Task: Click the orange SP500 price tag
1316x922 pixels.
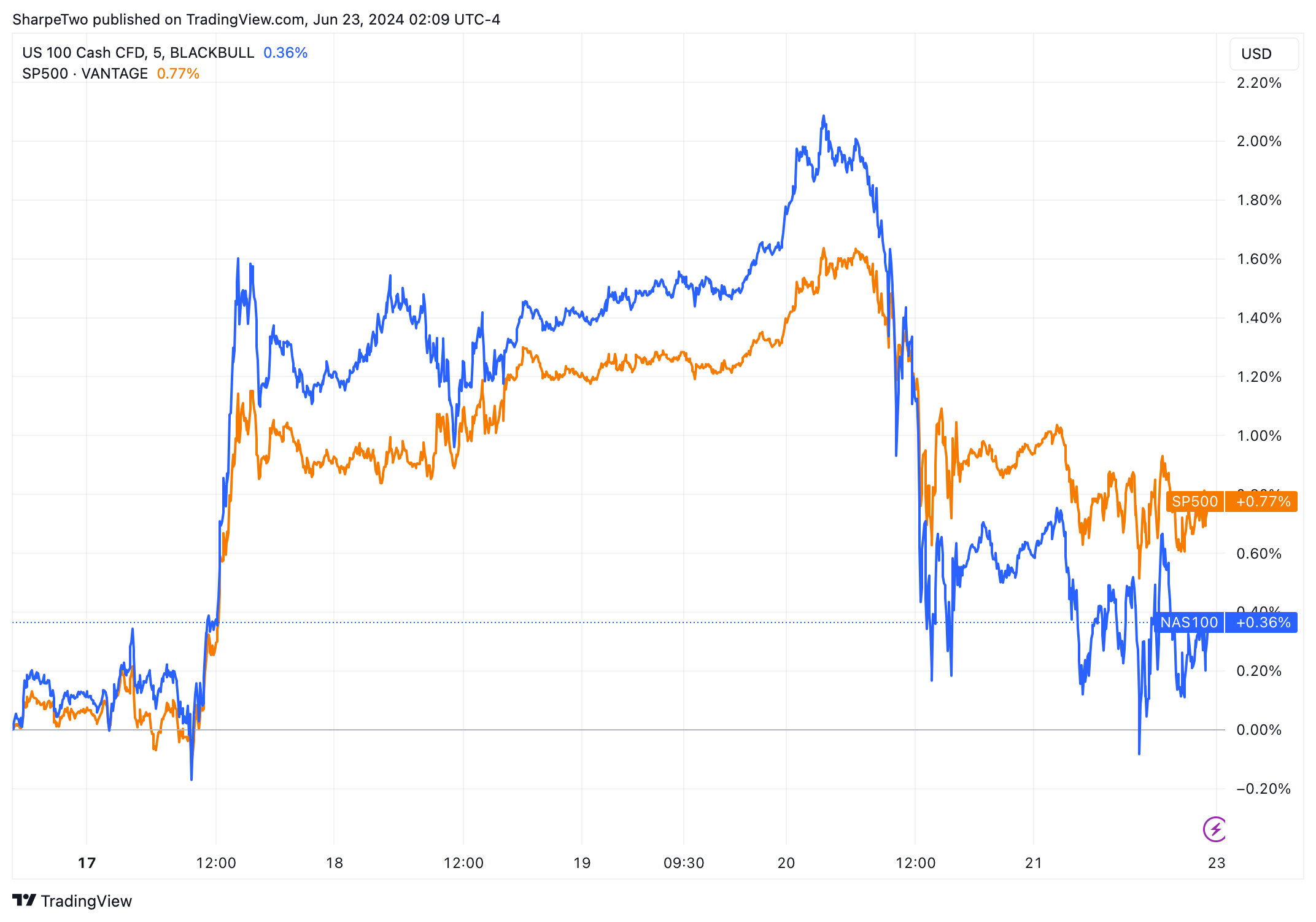Action: pos(1194,502)
